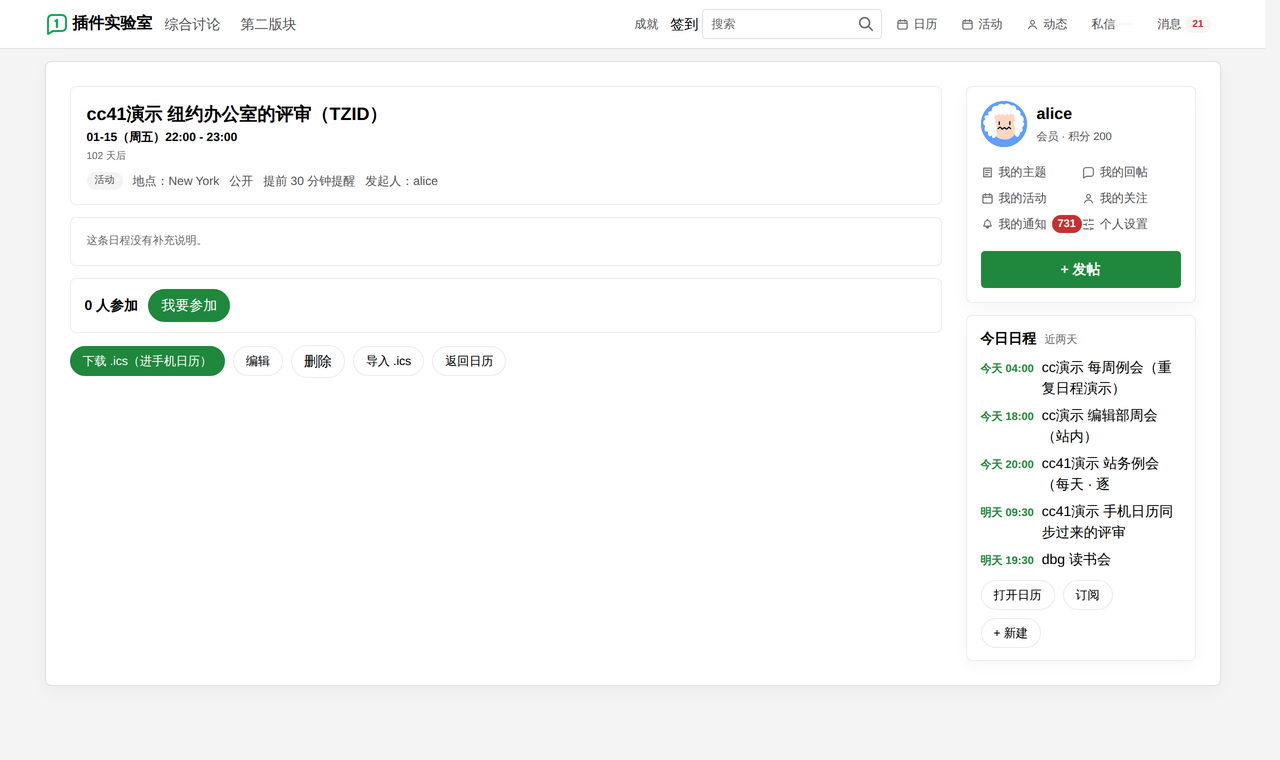Go to 第二版块 board
Screen dimensions: 1280x760
click(x=268, y=24)
